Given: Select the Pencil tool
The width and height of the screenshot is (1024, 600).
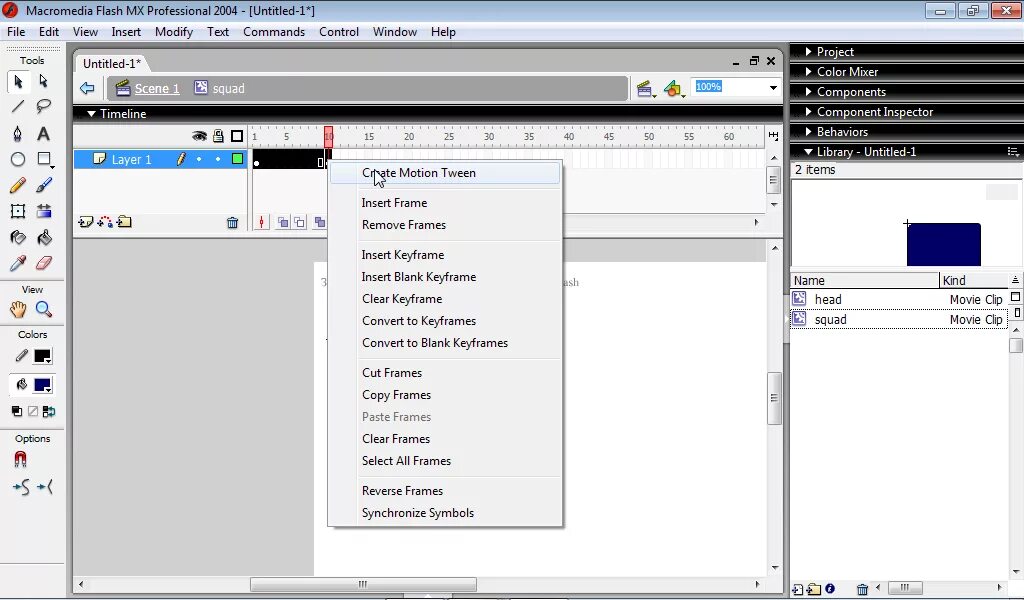Looking at the screenshot, I should pyautogui.click(x=18, y=185).
